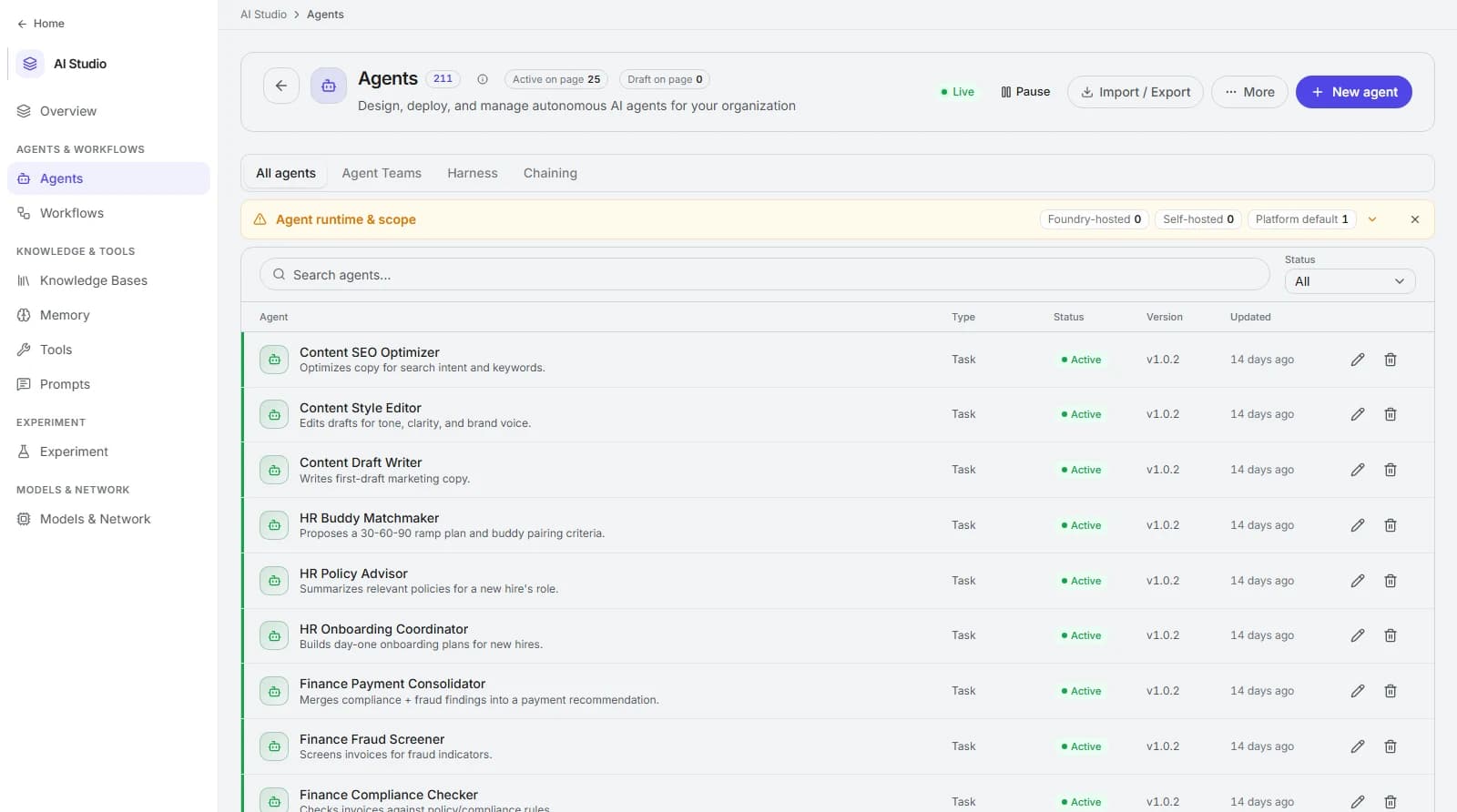Click the Draft on page 0 badge
Image resolution: width=1457 pixels, height=812 pixels.
point(665,79)
